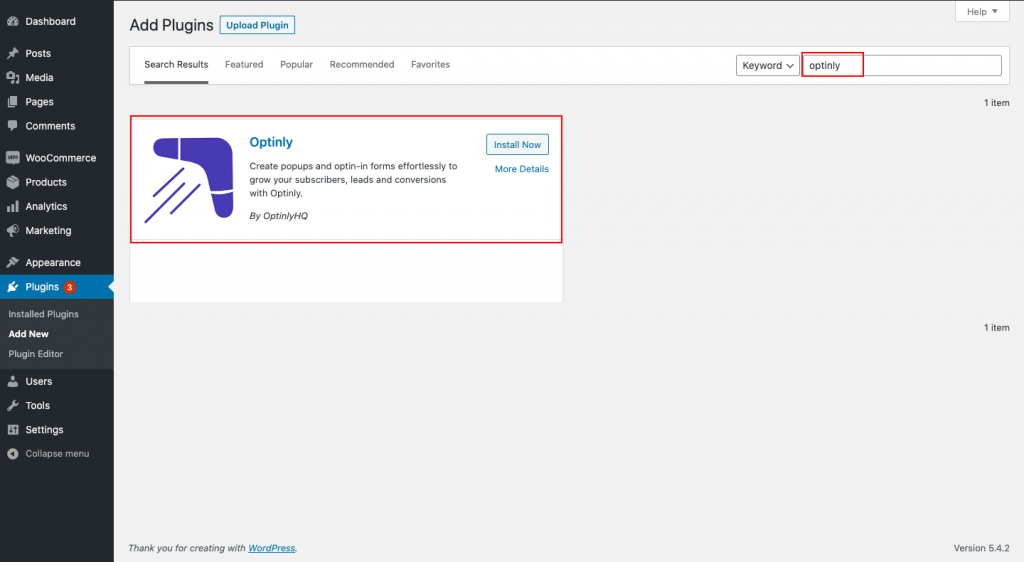Click the Collapse menu arrow icon
1024x562 pixels.
click(x=12, y=454)
